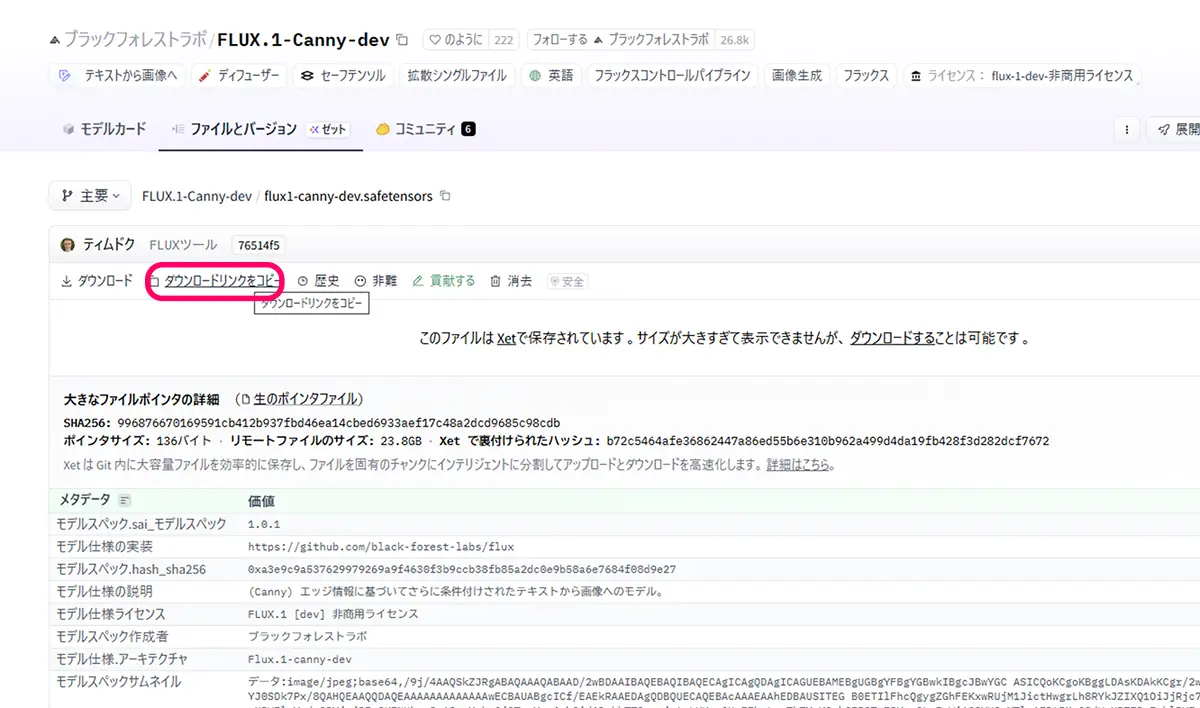Select the セーフテンソル tag
Viewport: 1200px width, 708px height.
tap(343, 75)
